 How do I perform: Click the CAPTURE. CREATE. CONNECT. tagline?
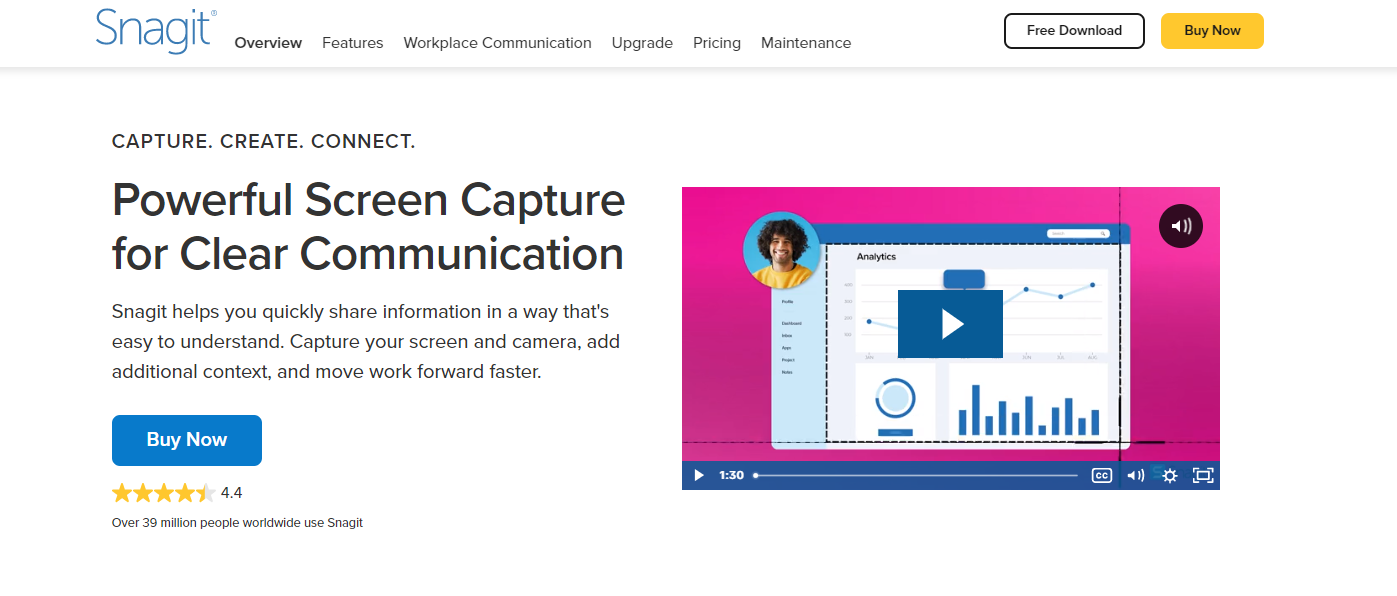[264, 141]
